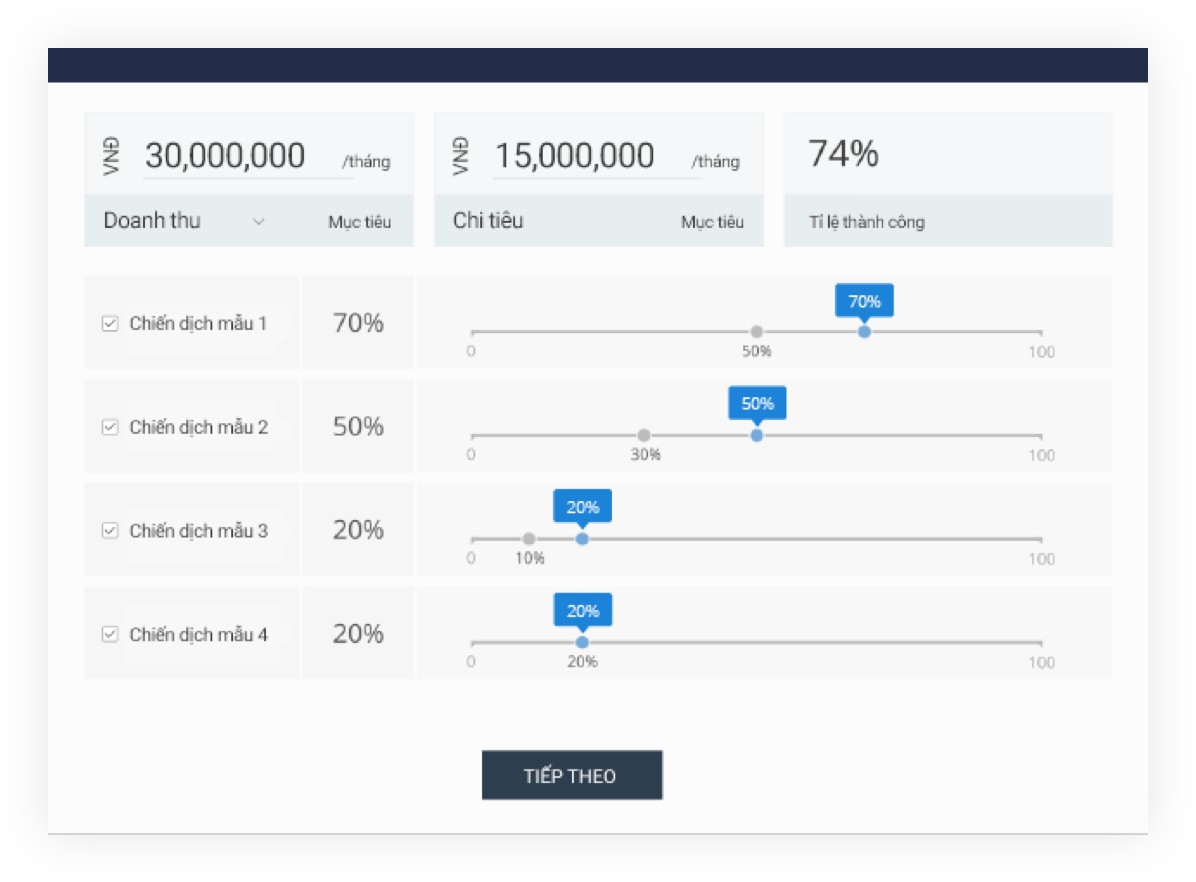1196x882 pixels.
Task: Click campaign 3 blue 20% slider handle
Action: click(x=582, y=539)
